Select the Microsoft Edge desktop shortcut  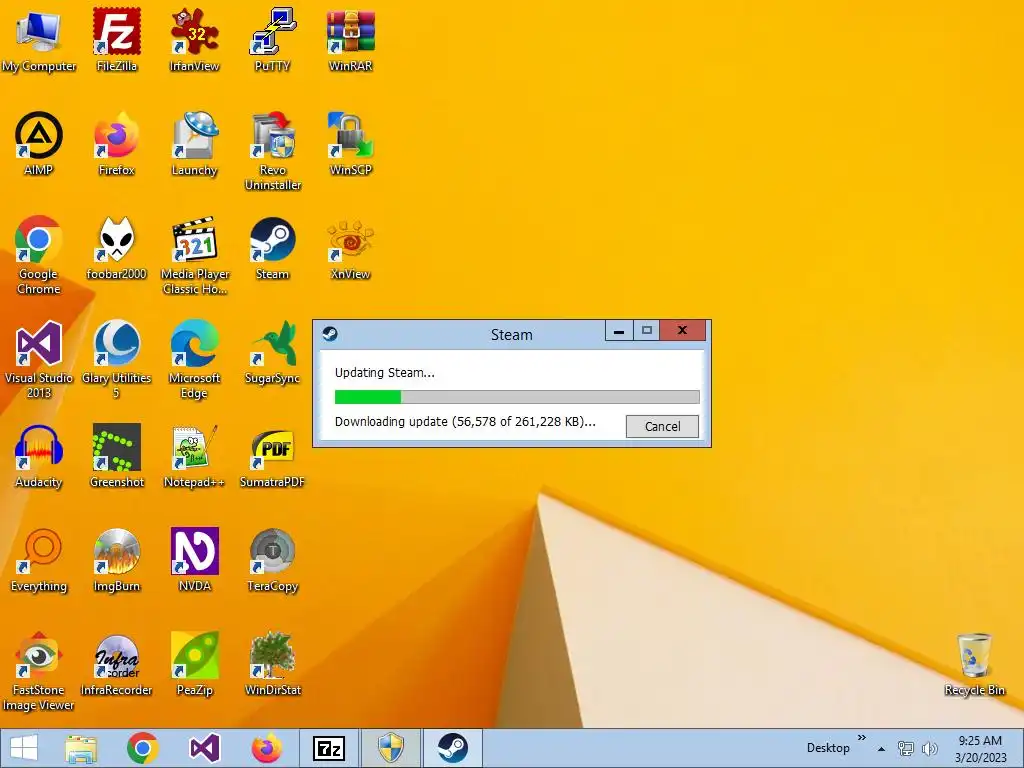194,359
